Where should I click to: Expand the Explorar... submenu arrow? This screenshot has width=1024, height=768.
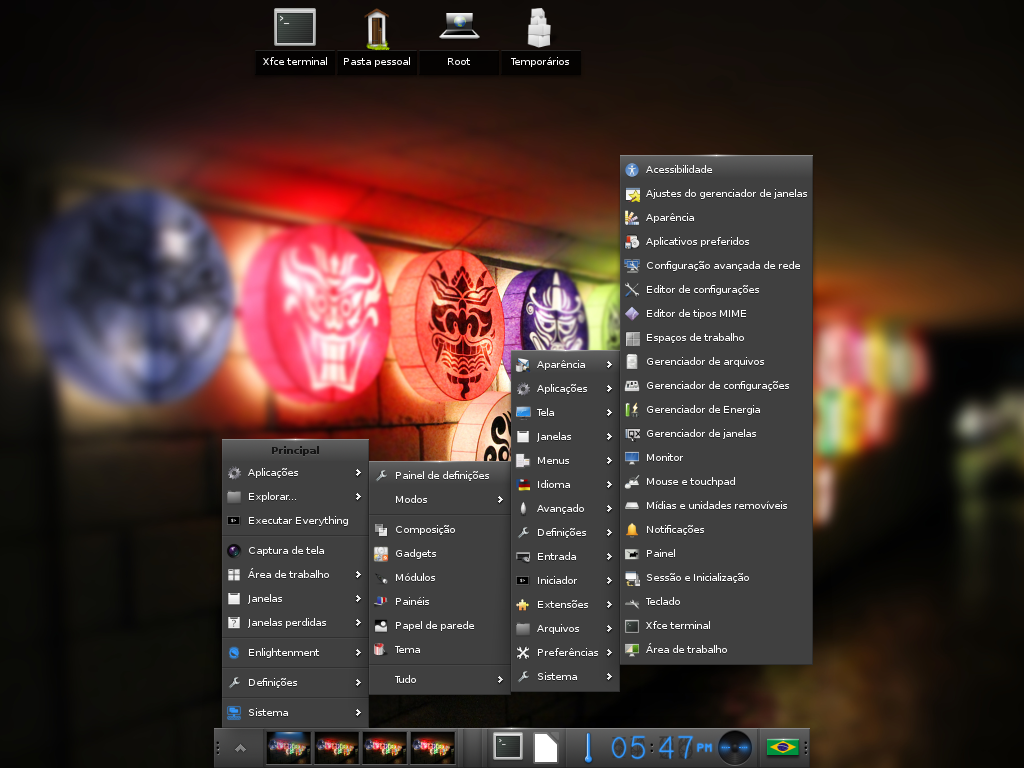tap(358, 497)
